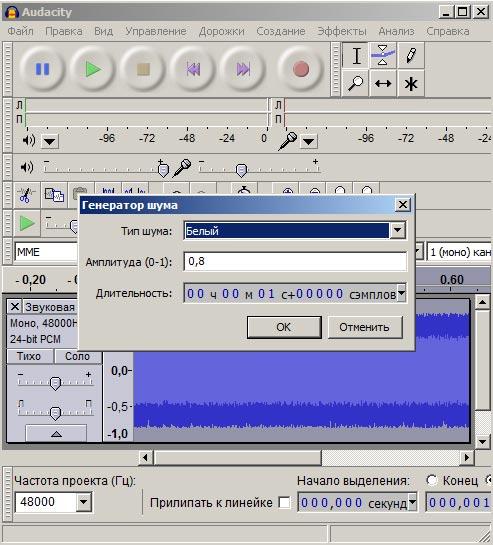Open the Эффекты menu
This screenshot has height=545, width=493.
pyautogui.click(x=342, y=31)
